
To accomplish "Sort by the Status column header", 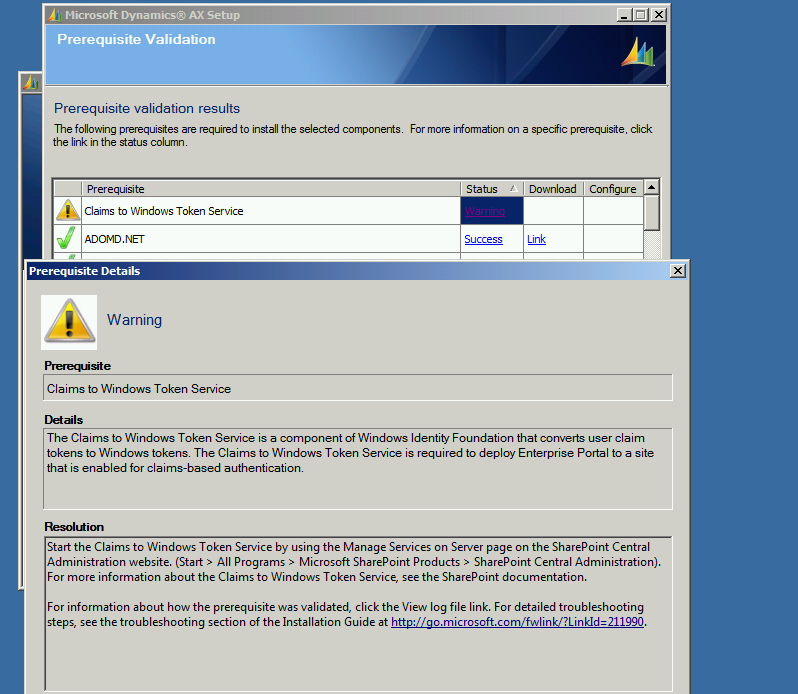I will (492, 189).
